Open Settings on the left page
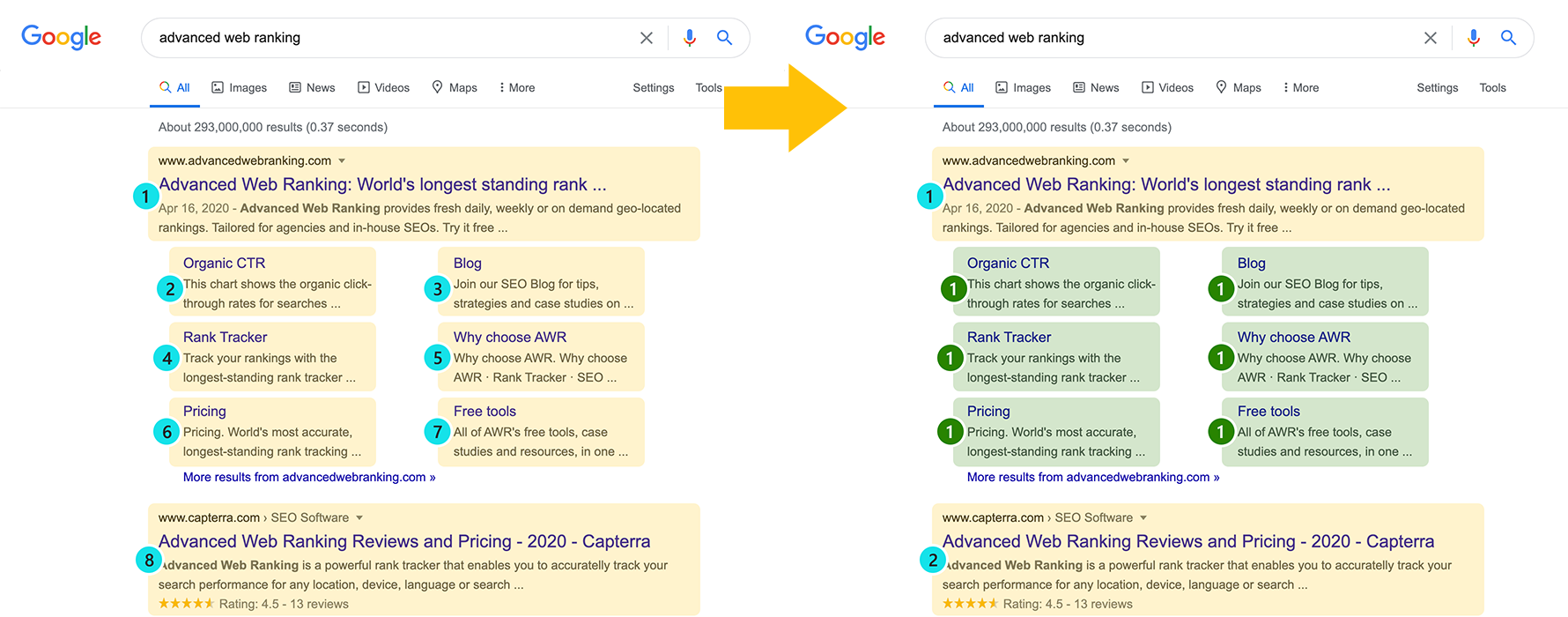This screenshot has height=617, width=1568. pos(654,87)
